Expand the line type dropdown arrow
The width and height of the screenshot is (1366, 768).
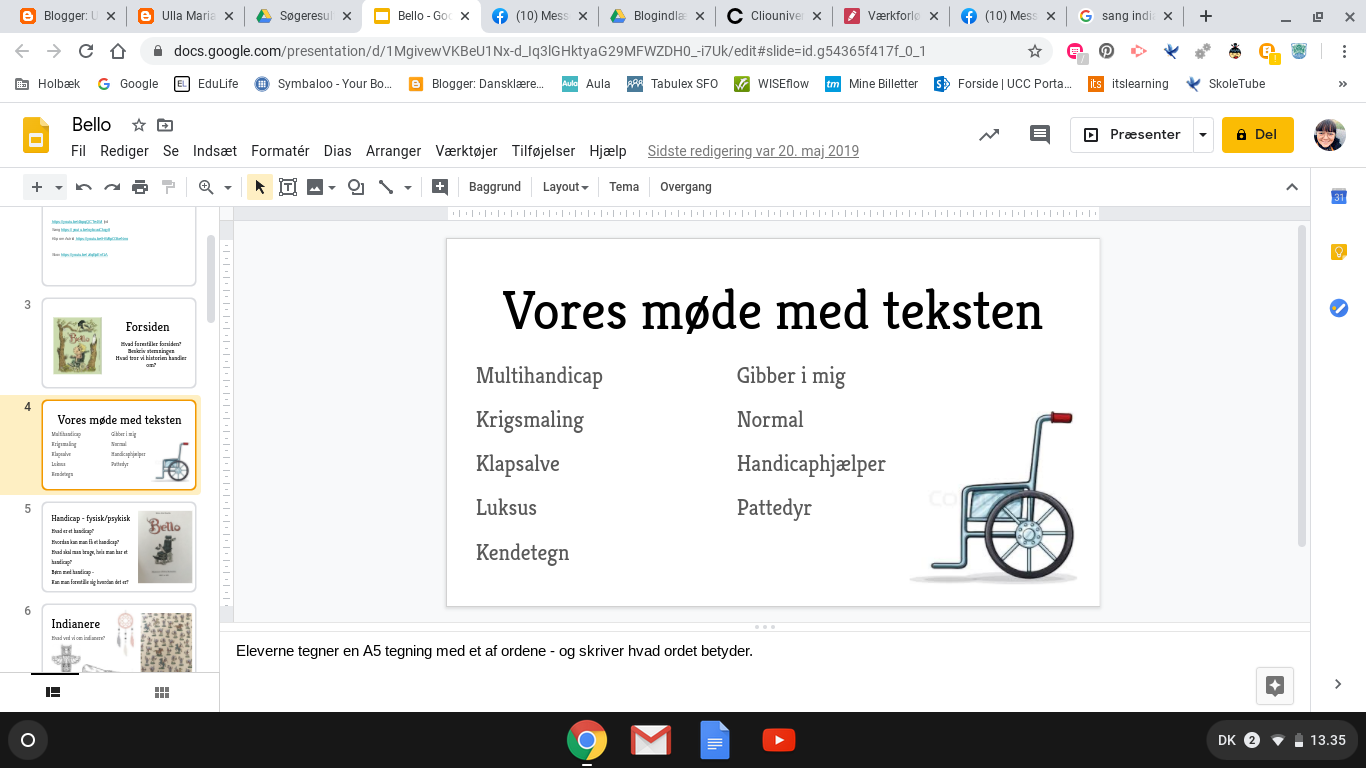click(x=408, y=187)
